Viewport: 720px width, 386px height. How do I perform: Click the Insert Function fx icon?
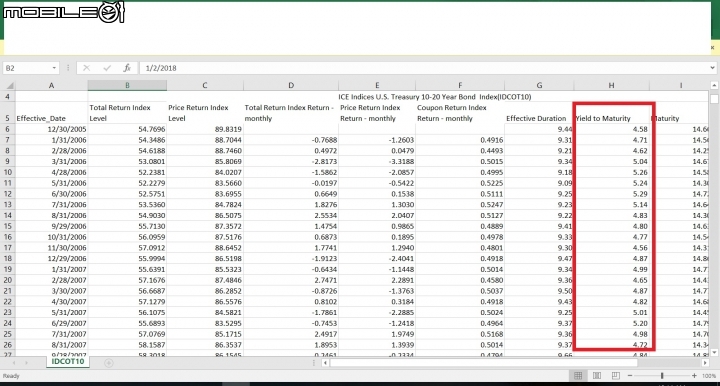(x=127, y=68)
